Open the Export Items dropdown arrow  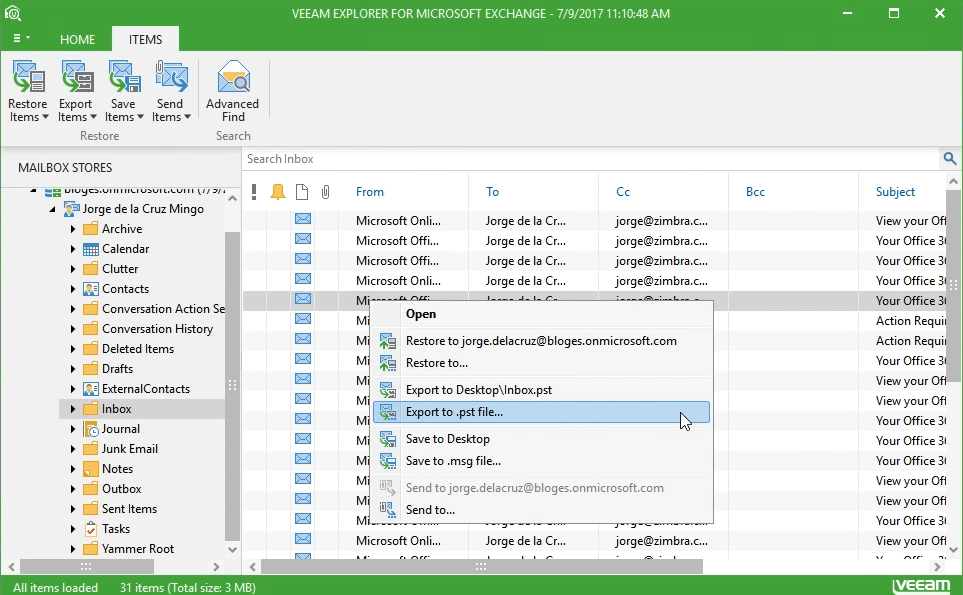pos(93,117)
